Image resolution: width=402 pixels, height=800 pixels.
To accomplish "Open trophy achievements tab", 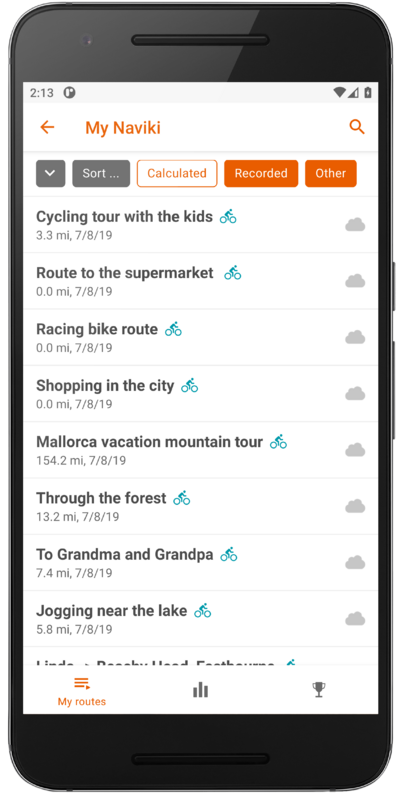I will coord(319,690).
